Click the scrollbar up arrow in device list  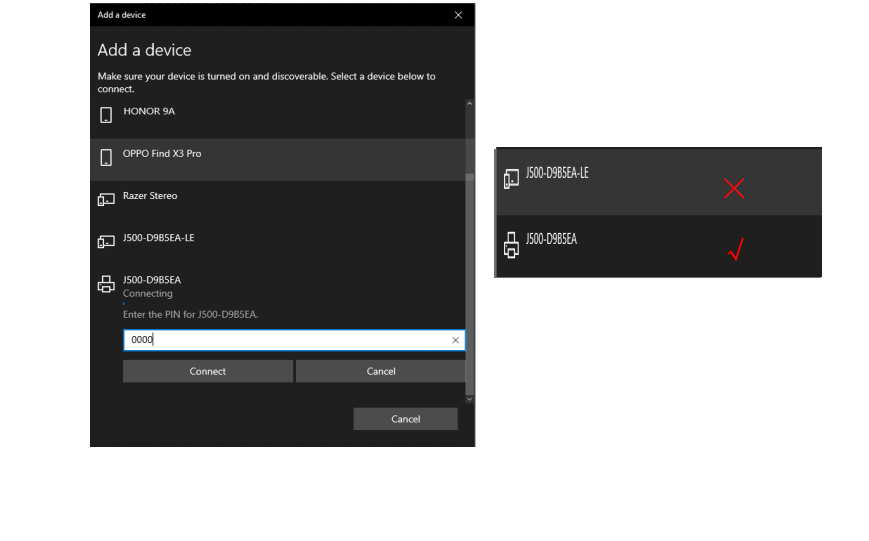[469, 104]
